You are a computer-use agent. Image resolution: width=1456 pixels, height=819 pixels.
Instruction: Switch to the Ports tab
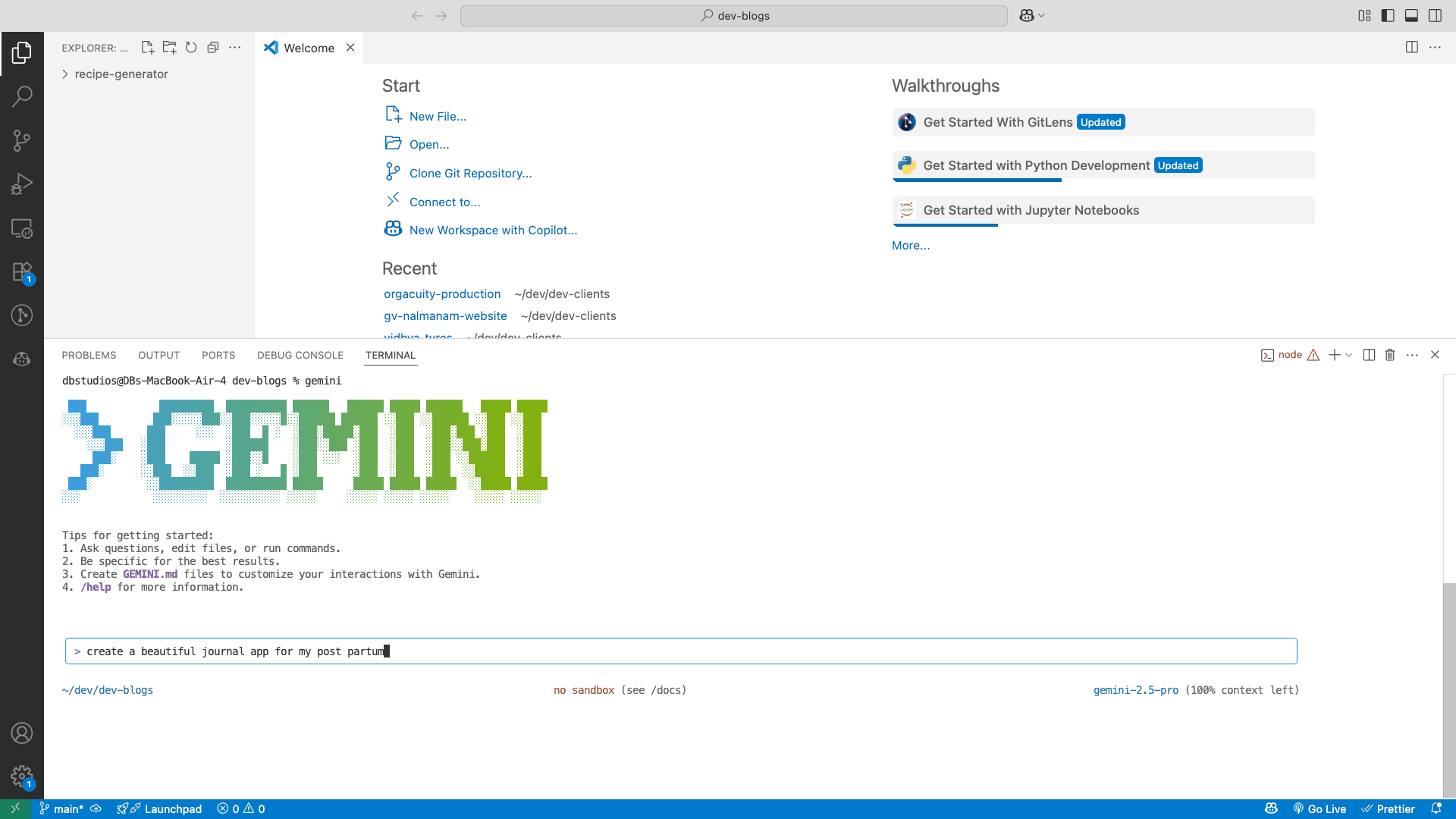pos(218,355)
